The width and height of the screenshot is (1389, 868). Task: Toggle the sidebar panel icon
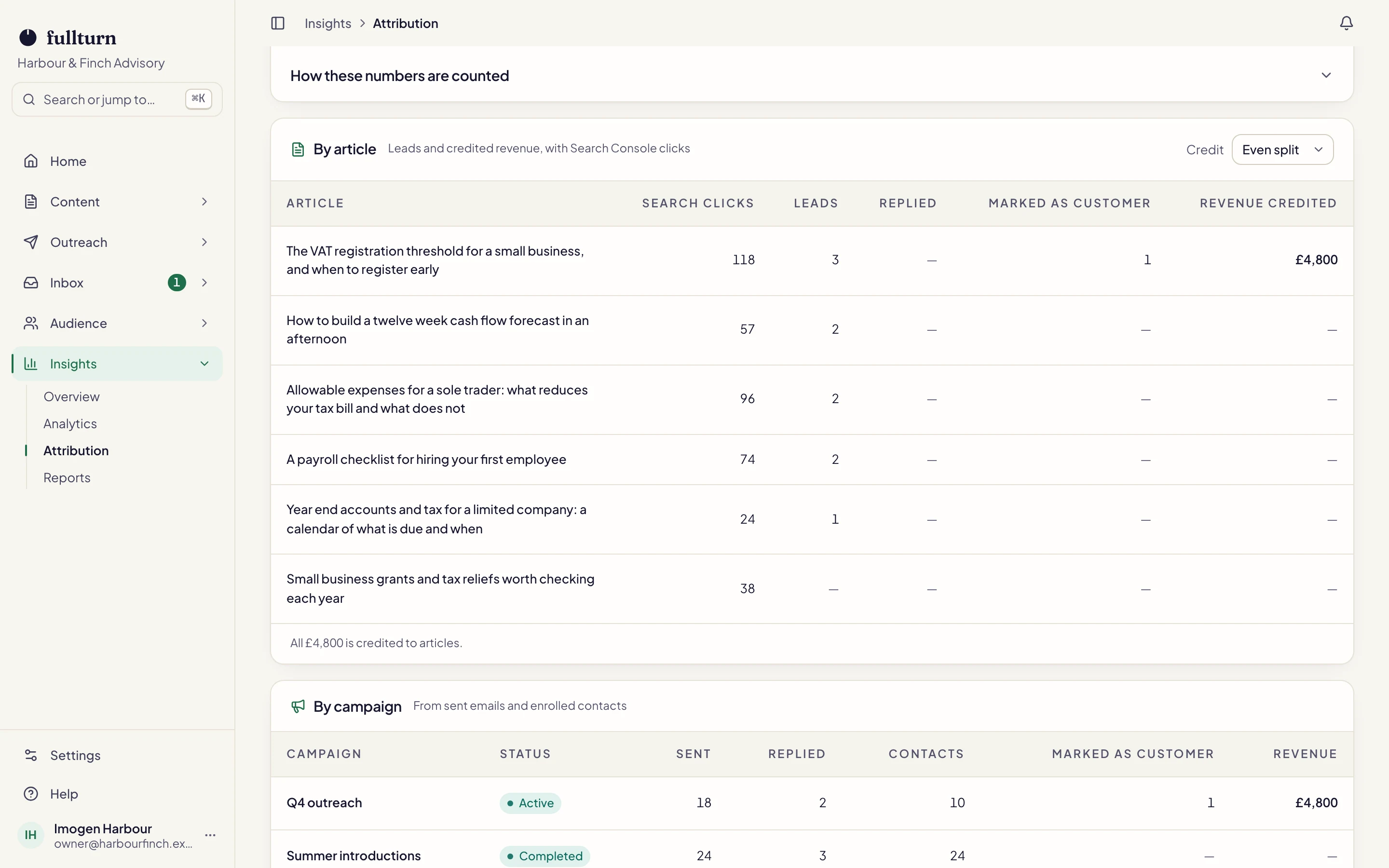coord(278,24)
